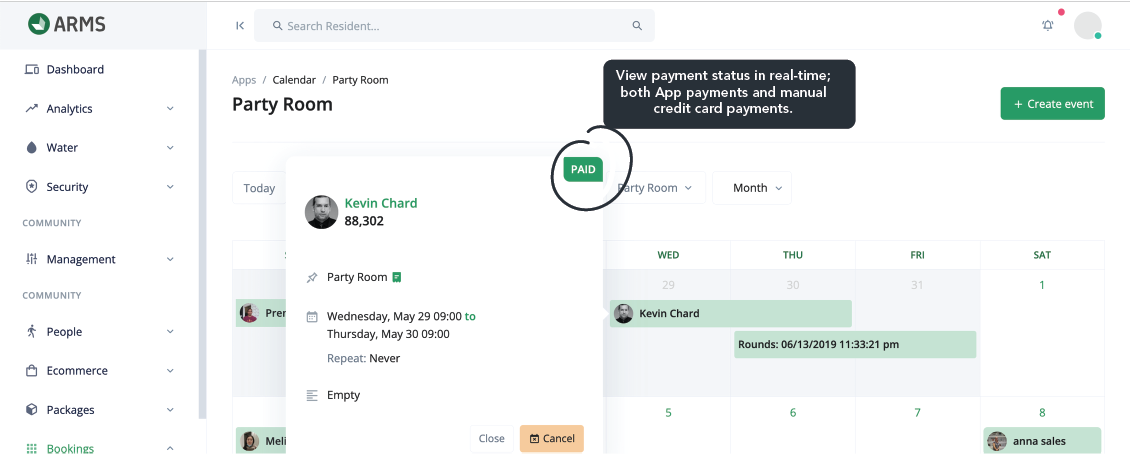Click the Close button in popup
The width and height of the screenshot is (1131, 454).
tap(491, 438)
